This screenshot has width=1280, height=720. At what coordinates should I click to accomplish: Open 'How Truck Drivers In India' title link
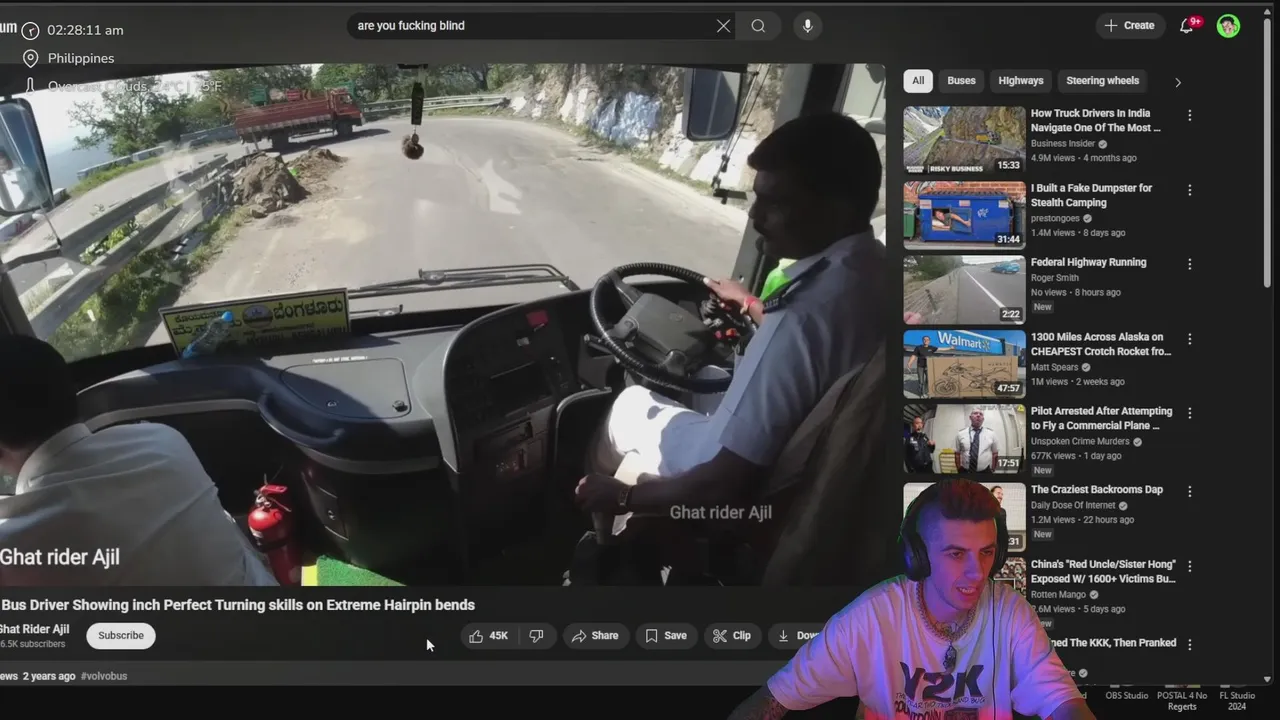click(1095, 121)
